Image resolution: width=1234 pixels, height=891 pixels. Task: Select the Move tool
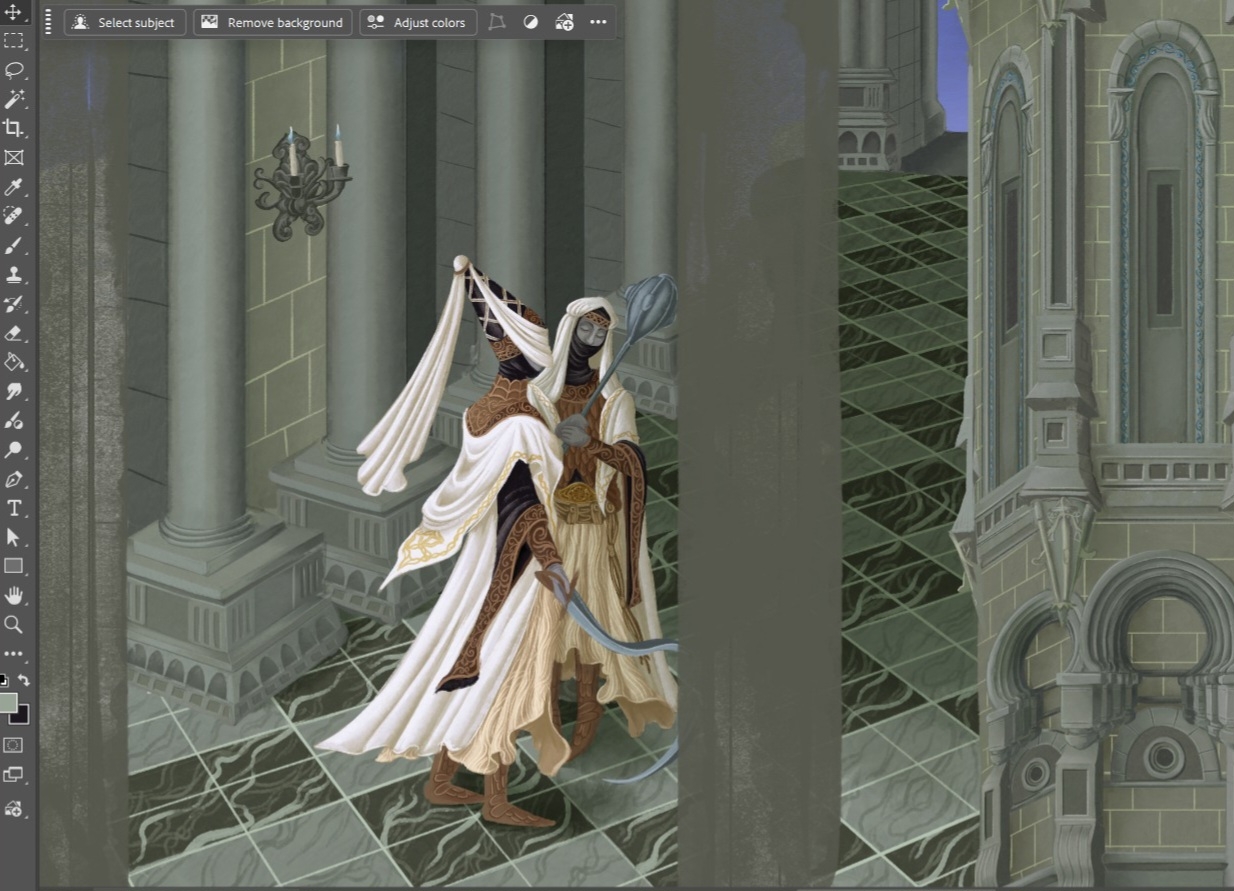(x=14, y=12)
